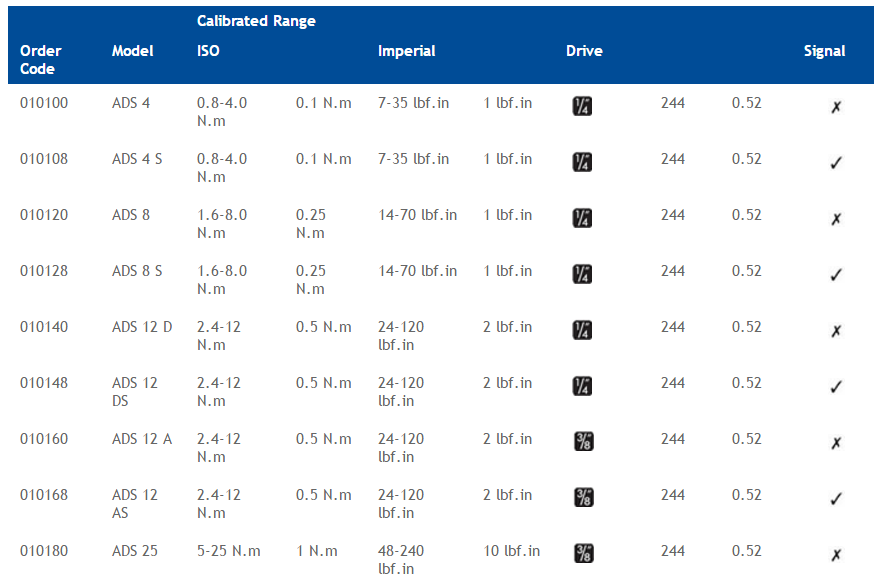Image resolution: width=874 pixels, height=579 pixels.
Task: Click the Signal column header
Action: pos(824,51)
